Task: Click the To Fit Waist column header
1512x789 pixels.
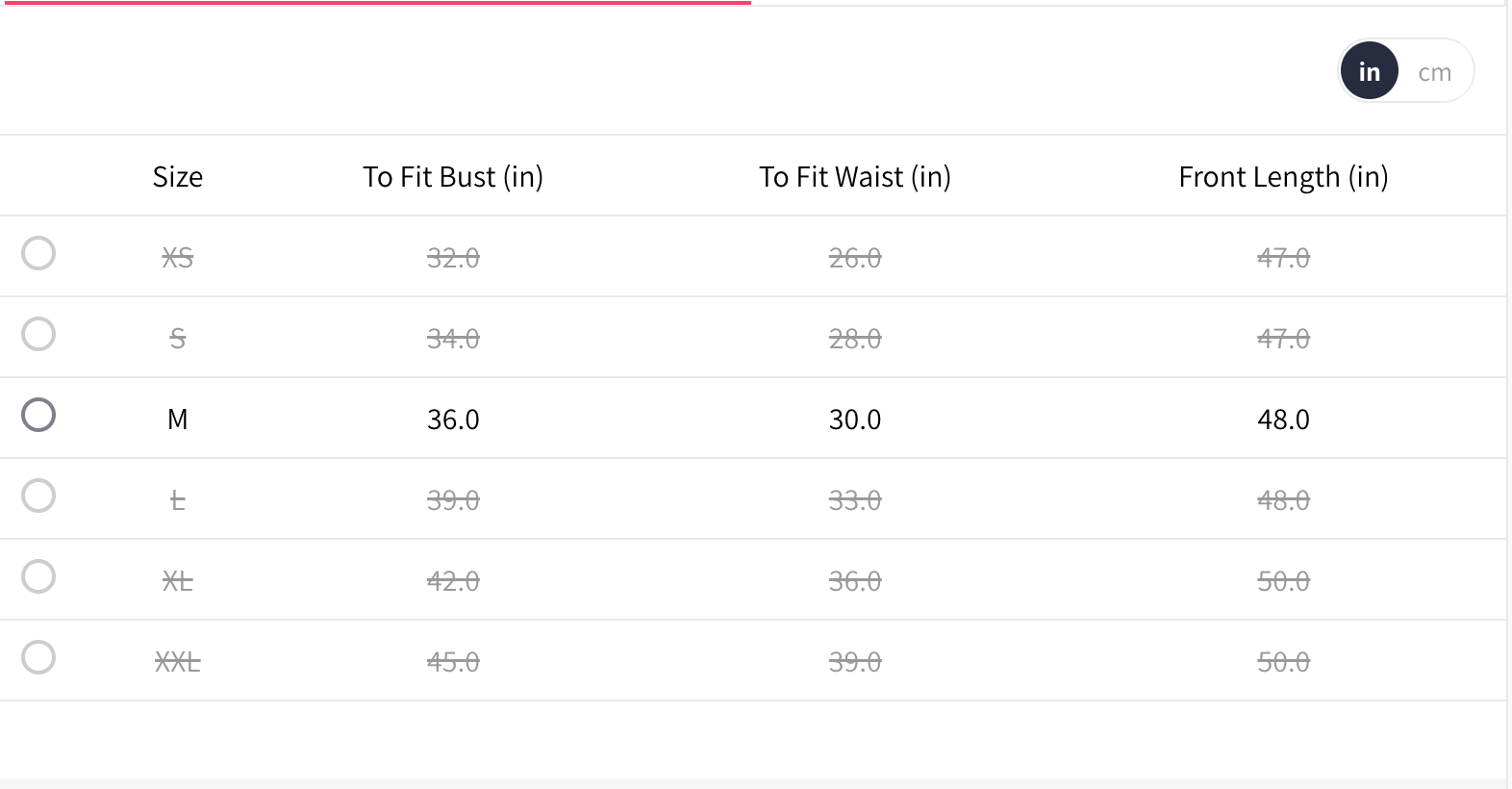Action: point(855,177)
